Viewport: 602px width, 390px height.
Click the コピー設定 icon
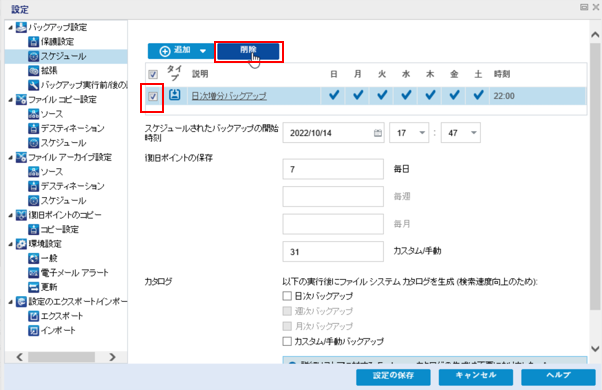(34, 230)
